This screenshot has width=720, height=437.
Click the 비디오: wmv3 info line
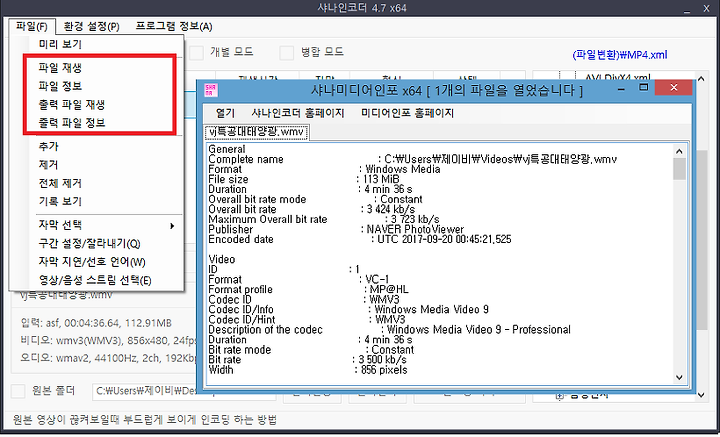108,341
